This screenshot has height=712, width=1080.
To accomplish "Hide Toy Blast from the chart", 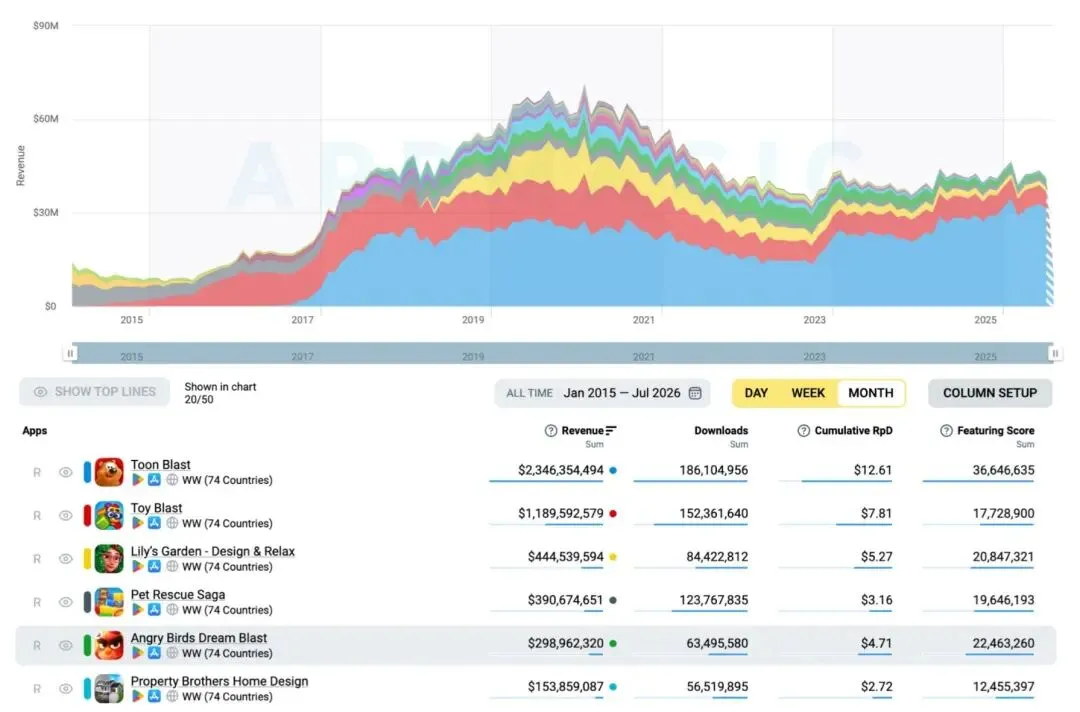I will tap(65, 516).
